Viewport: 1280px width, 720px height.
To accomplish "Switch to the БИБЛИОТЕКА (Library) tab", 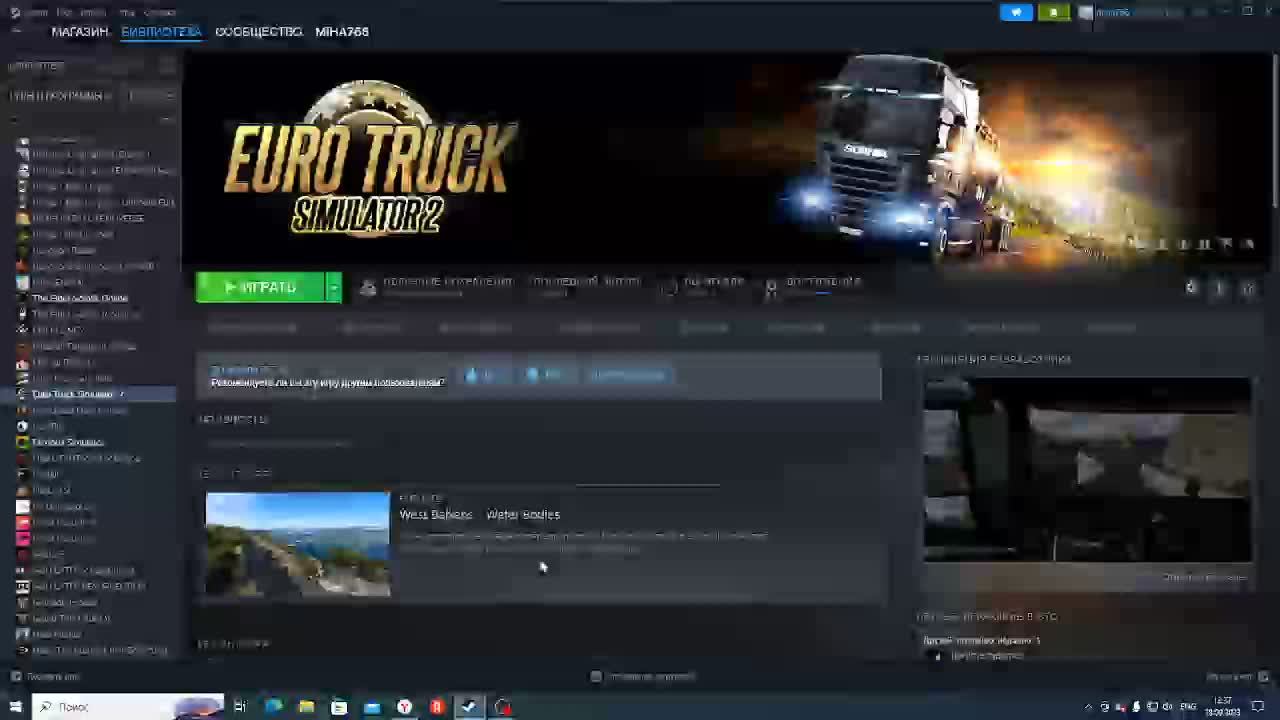I will 161,32.
